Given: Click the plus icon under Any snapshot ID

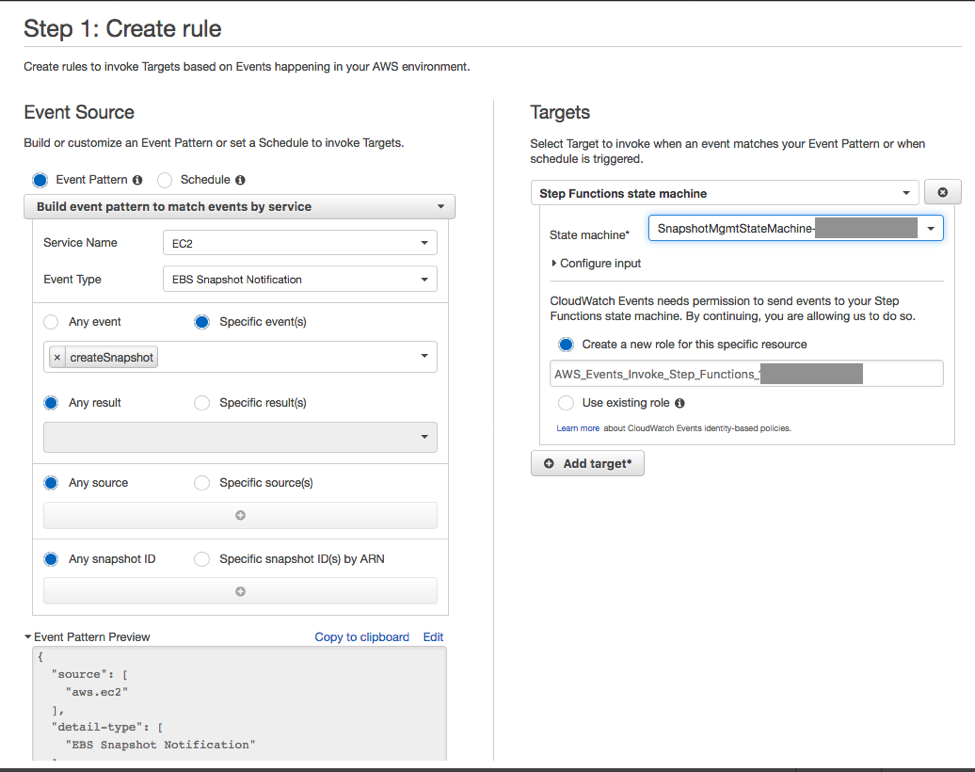Looking at the screenshot, I should click(x=240, y=591).
